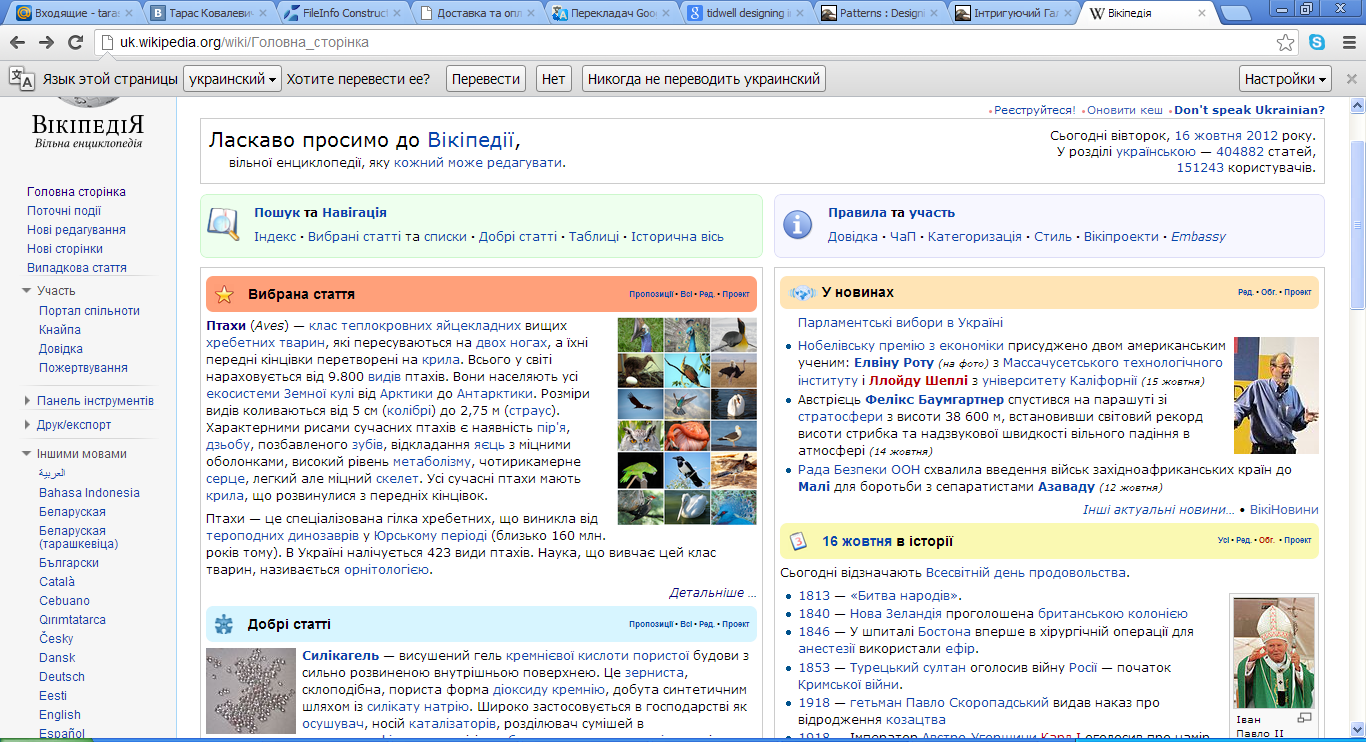Open Інші актуальні новини link
Viewport: 1366px width, 742px height.
pos(1159,510)
